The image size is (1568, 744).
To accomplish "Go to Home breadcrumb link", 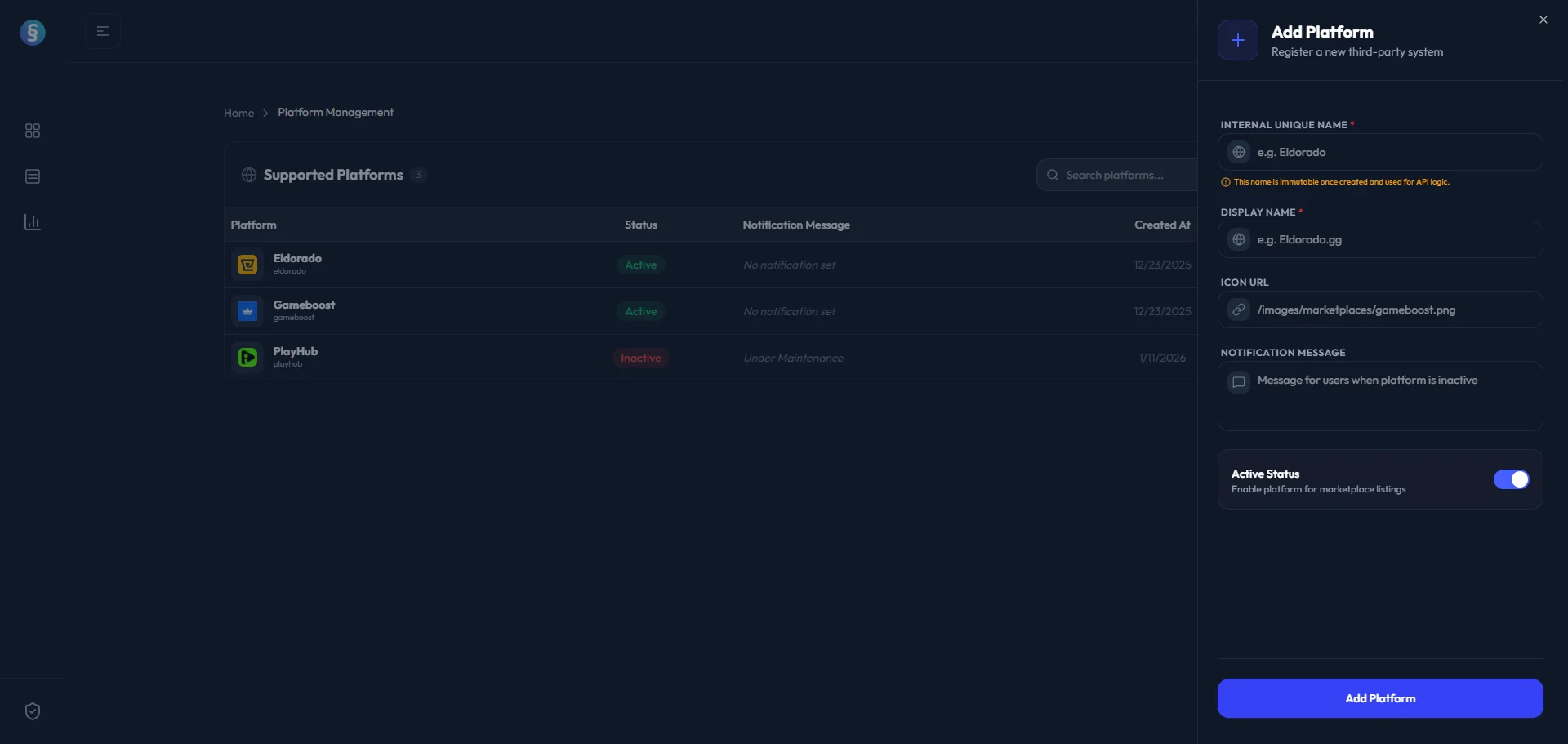I will click(x=238, y=113).
